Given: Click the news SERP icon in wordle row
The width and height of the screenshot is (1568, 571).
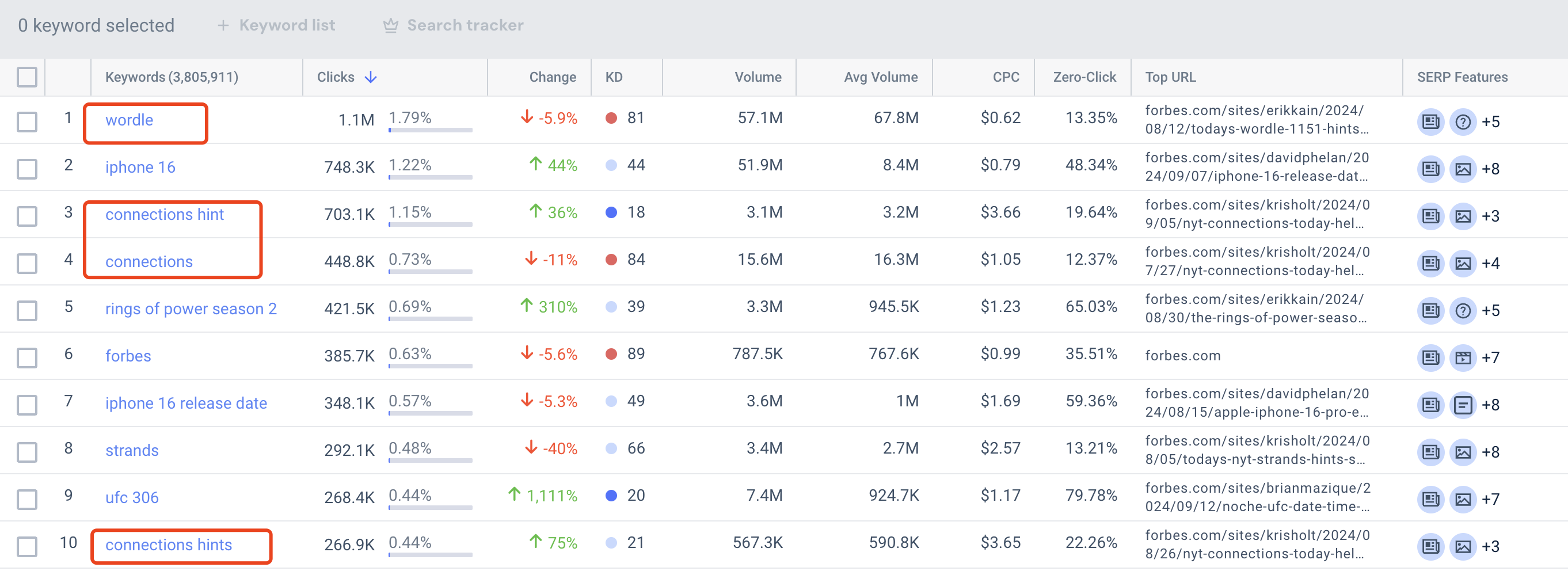Looking at the screenshot, I should [x=1430, y=122].
